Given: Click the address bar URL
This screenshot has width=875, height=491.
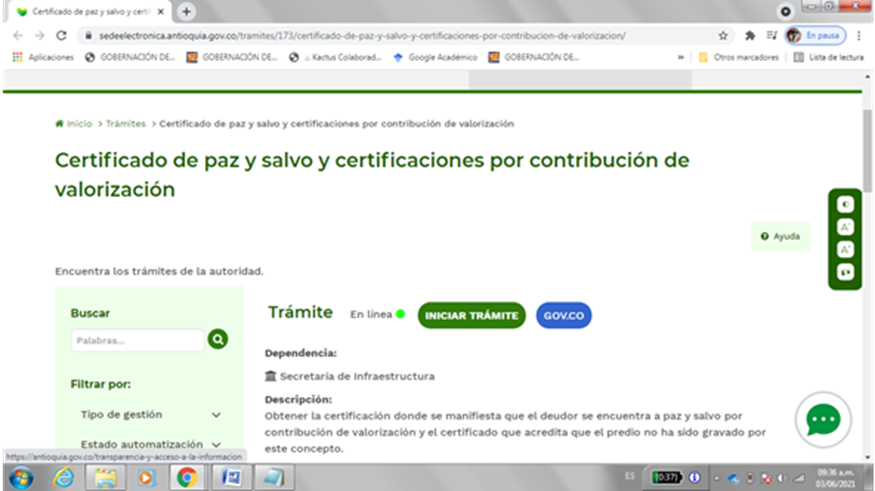Looking at the screenshot, I should coord(362,36).
